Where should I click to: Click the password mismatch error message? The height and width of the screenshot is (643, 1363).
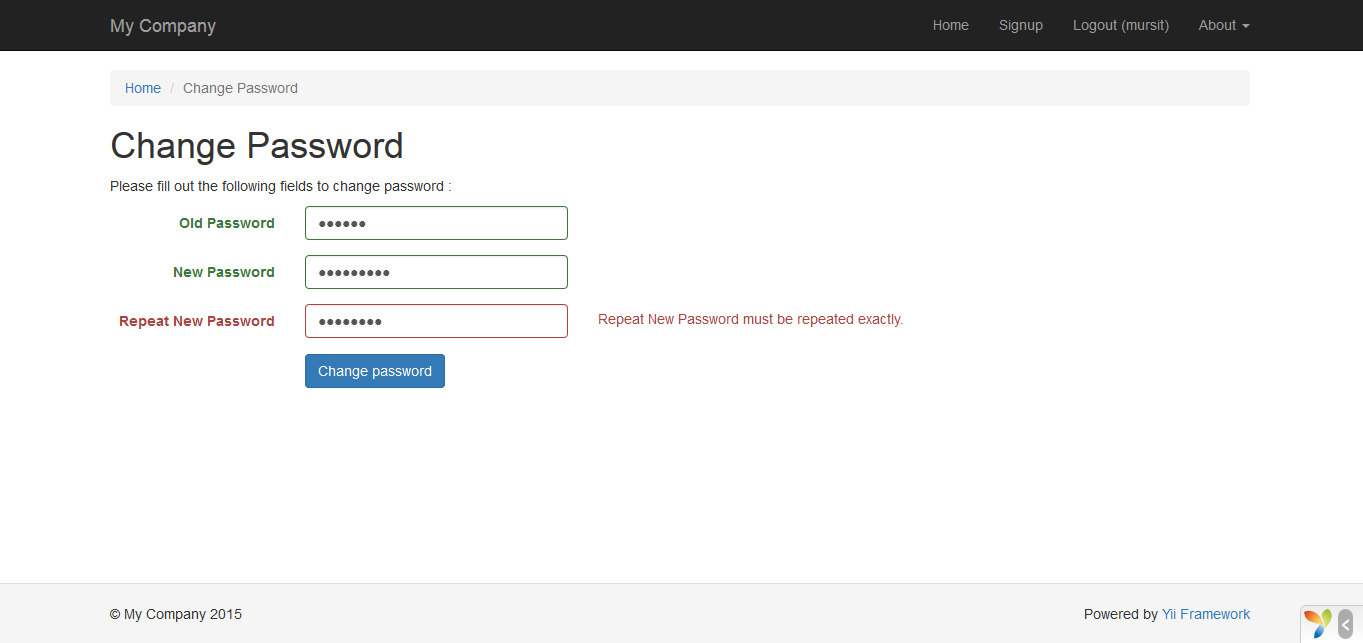749,319
